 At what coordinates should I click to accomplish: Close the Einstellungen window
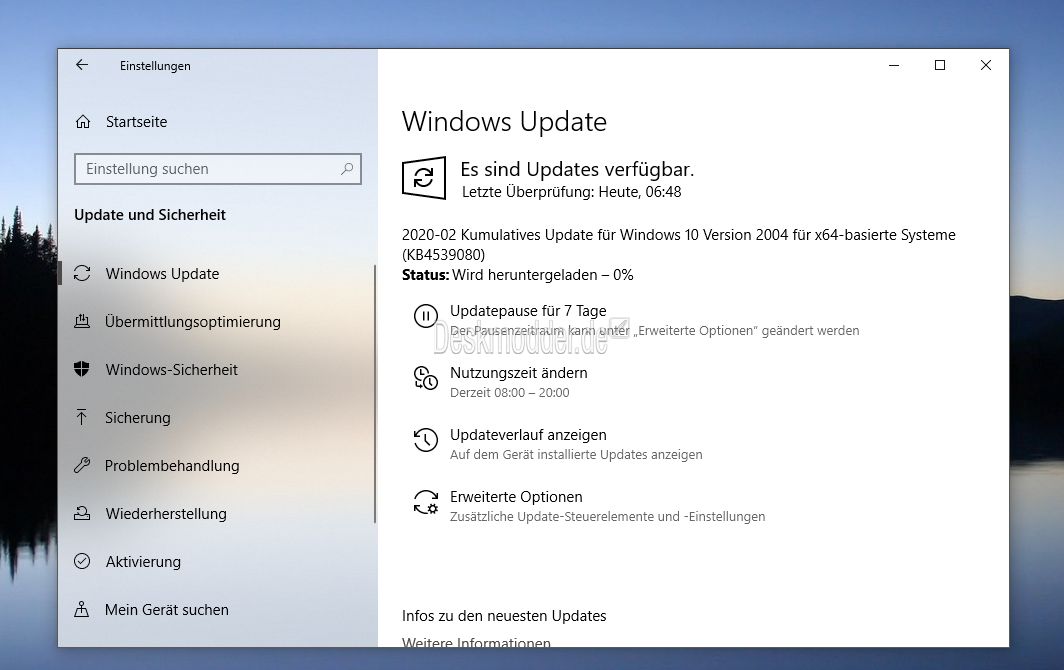986,65
